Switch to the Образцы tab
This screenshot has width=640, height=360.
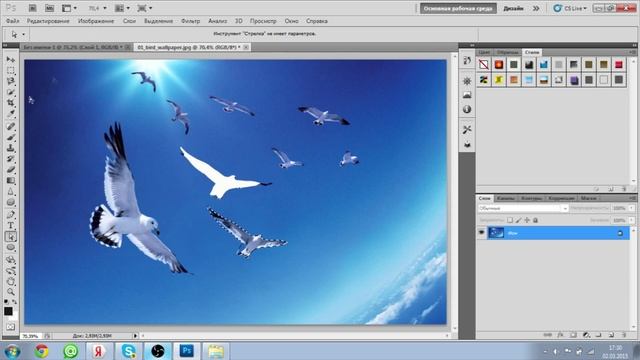point(507,52)
